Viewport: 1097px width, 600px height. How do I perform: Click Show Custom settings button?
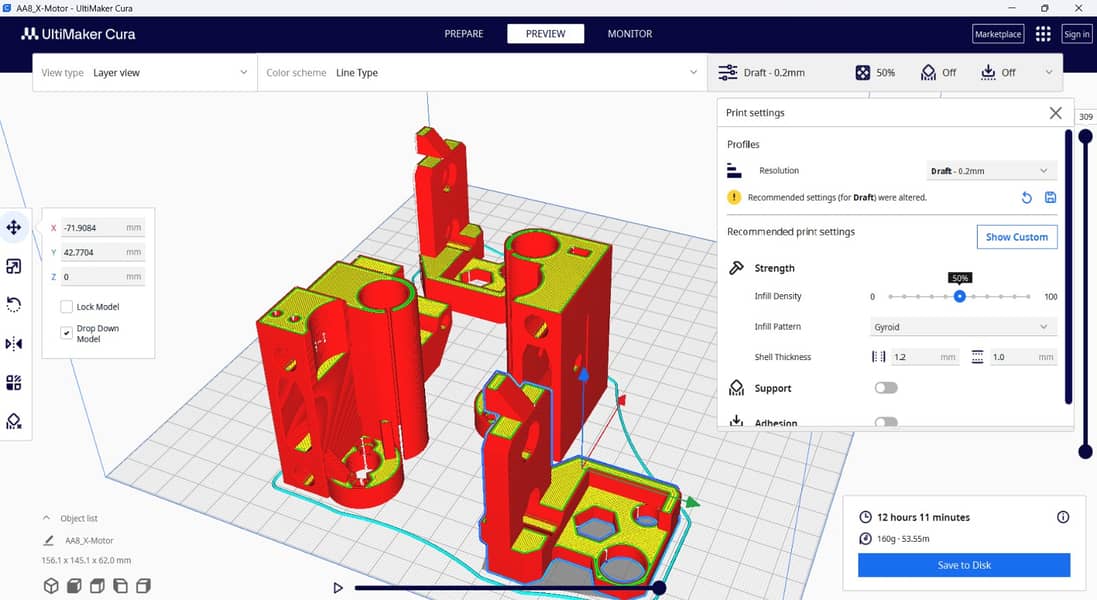[x=1017, y=237]
